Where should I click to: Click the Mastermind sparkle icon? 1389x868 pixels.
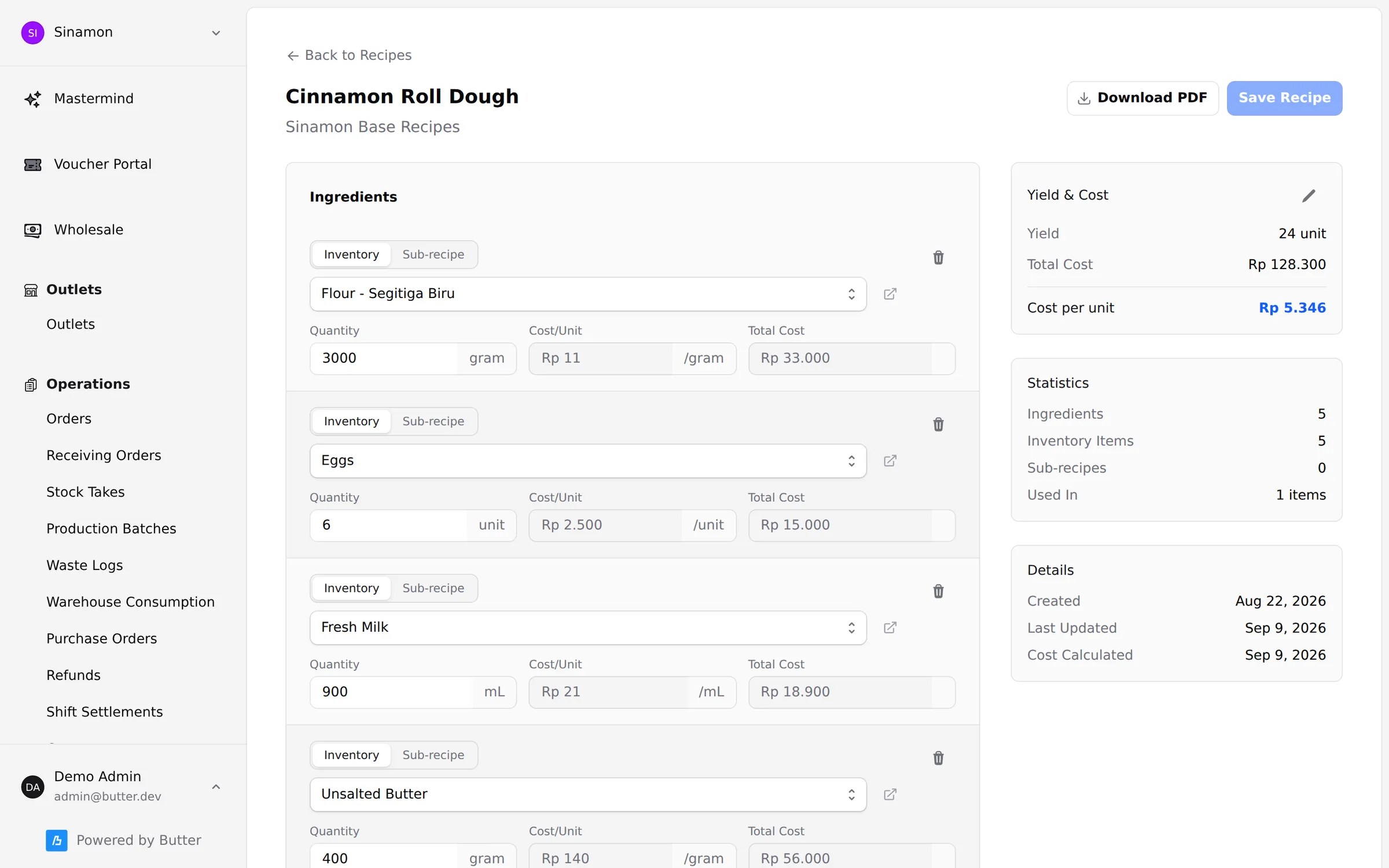coord(32,99)
